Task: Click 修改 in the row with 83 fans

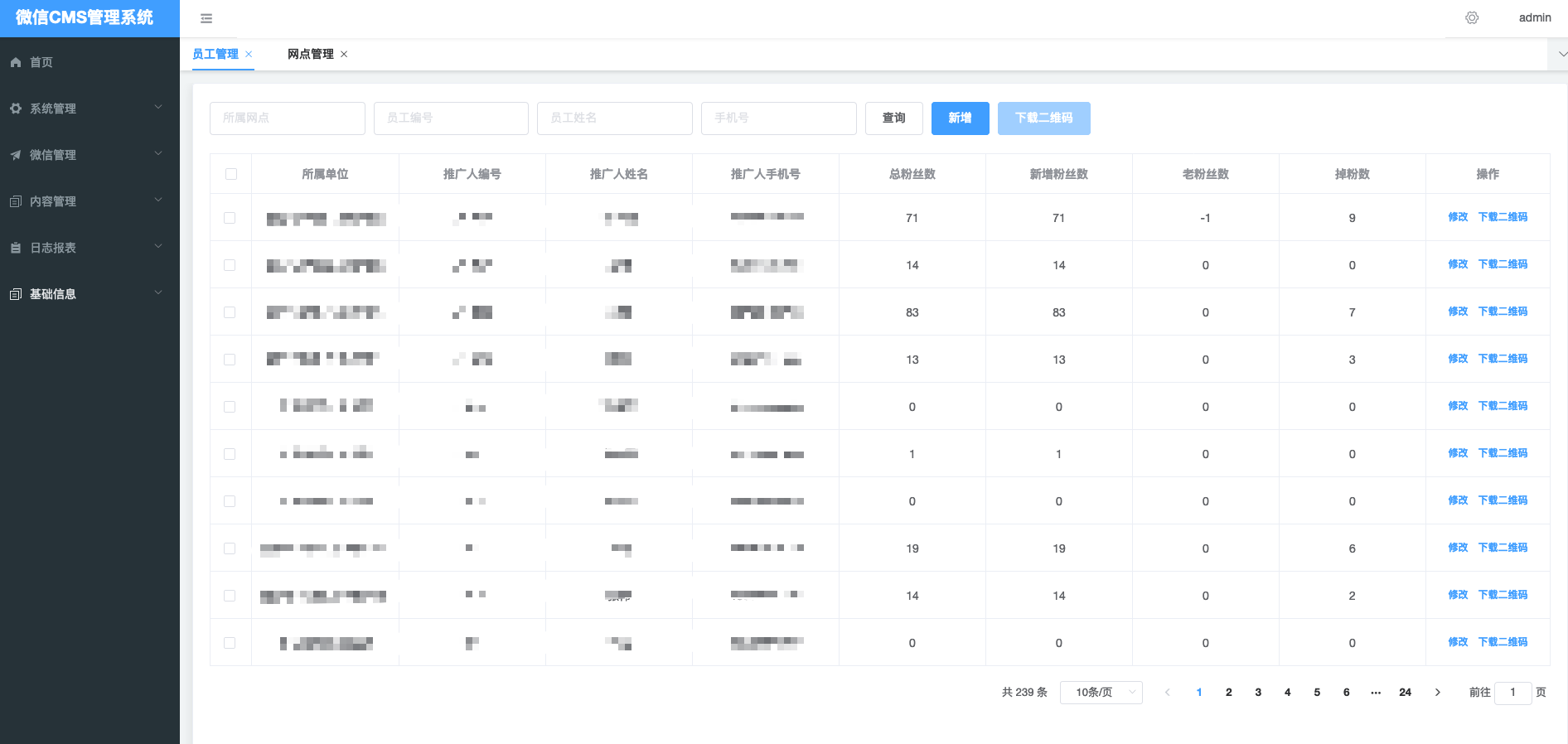Action: coord(1458,312)
